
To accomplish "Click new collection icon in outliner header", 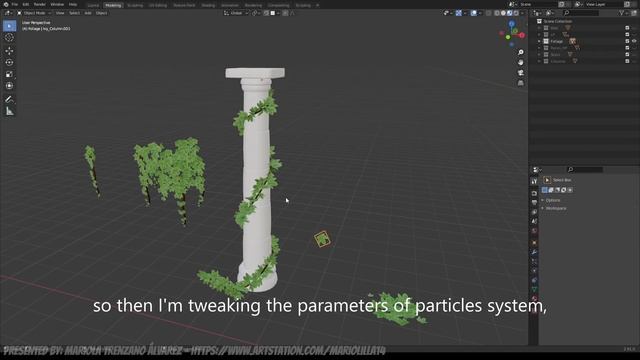I will (x=633, y=13).
